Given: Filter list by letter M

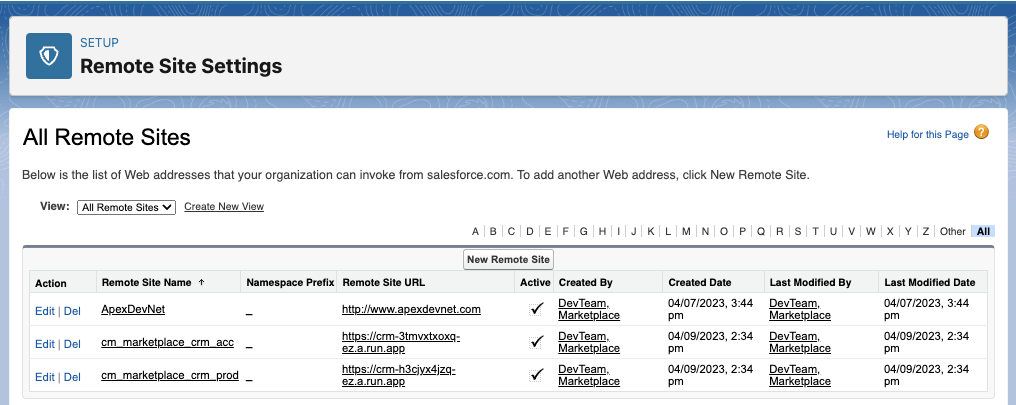Looking at the screenshot, I should pos(686,231).
